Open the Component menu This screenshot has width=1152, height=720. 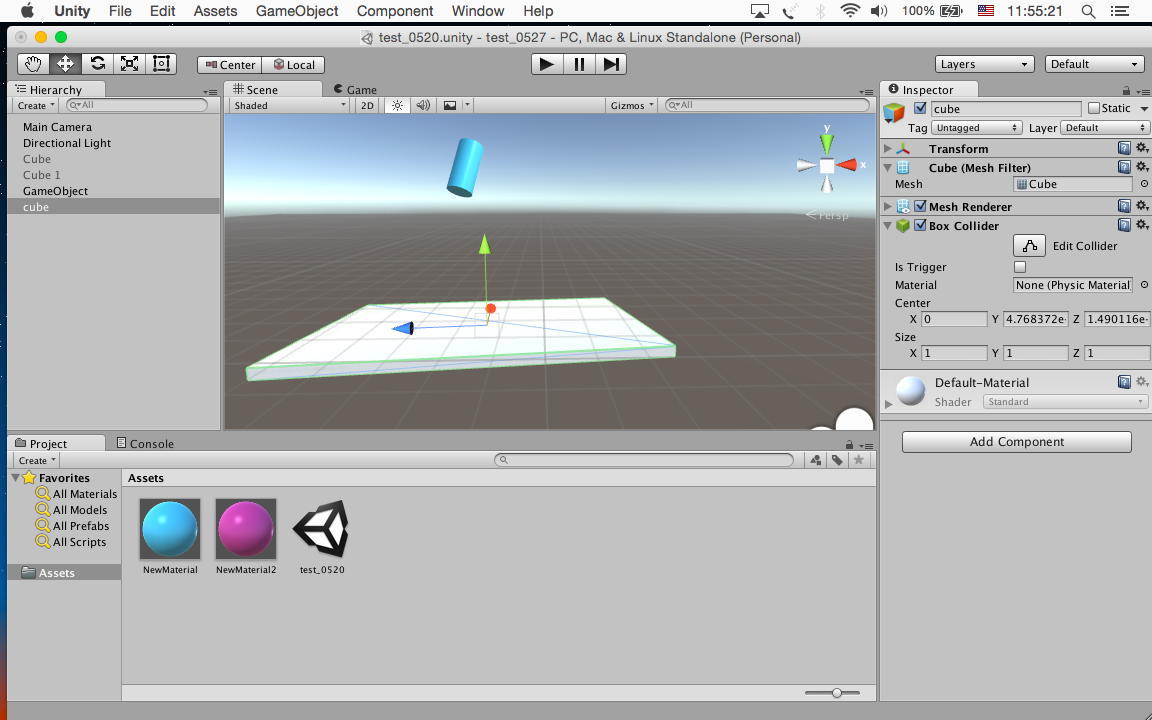click(x=395, y=11)
